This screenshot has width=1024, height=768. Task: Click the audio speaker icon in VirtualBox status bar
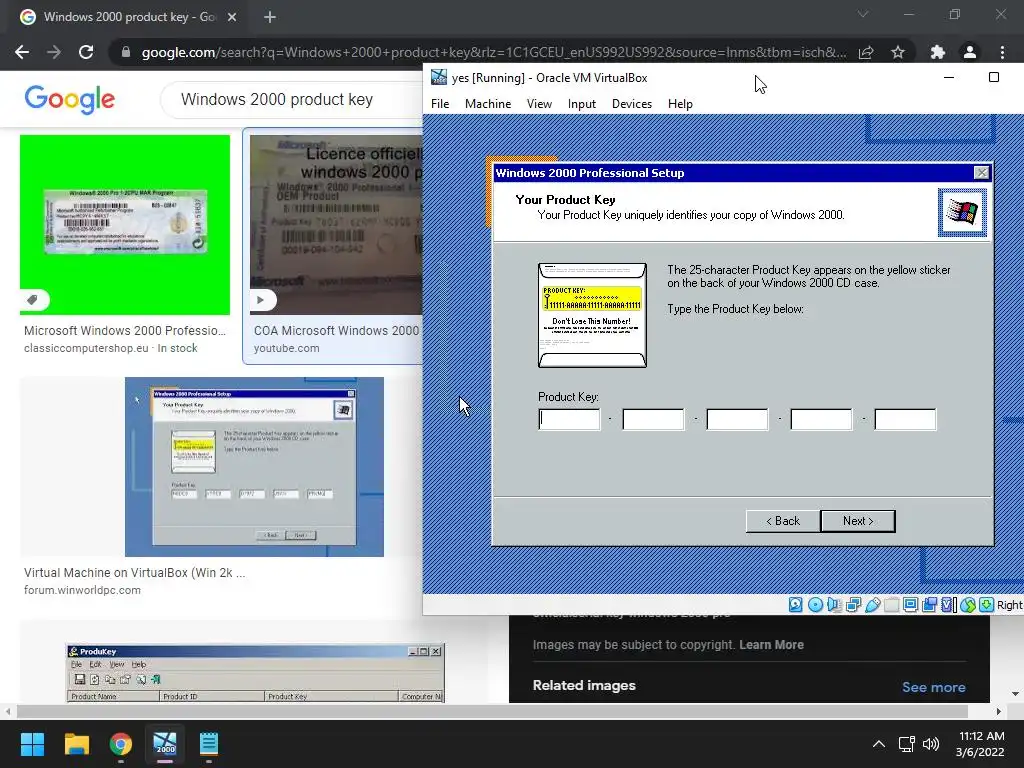[x=834, y=605]
